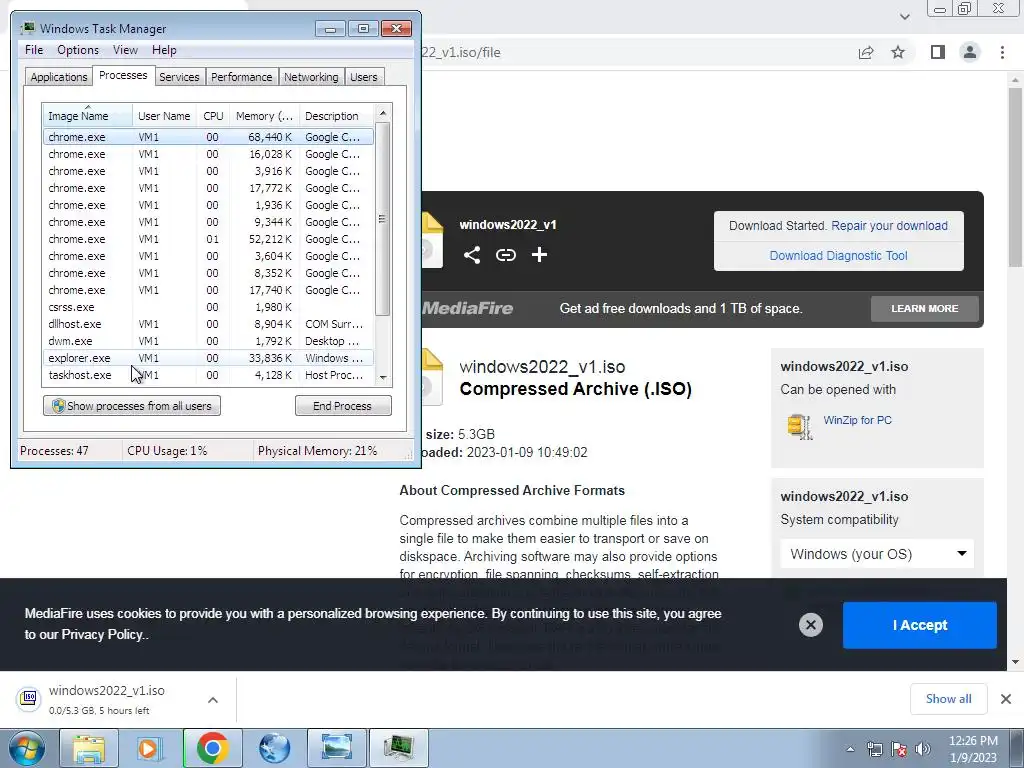Click the browser page vertical scrollbar

pos(1014,176)
